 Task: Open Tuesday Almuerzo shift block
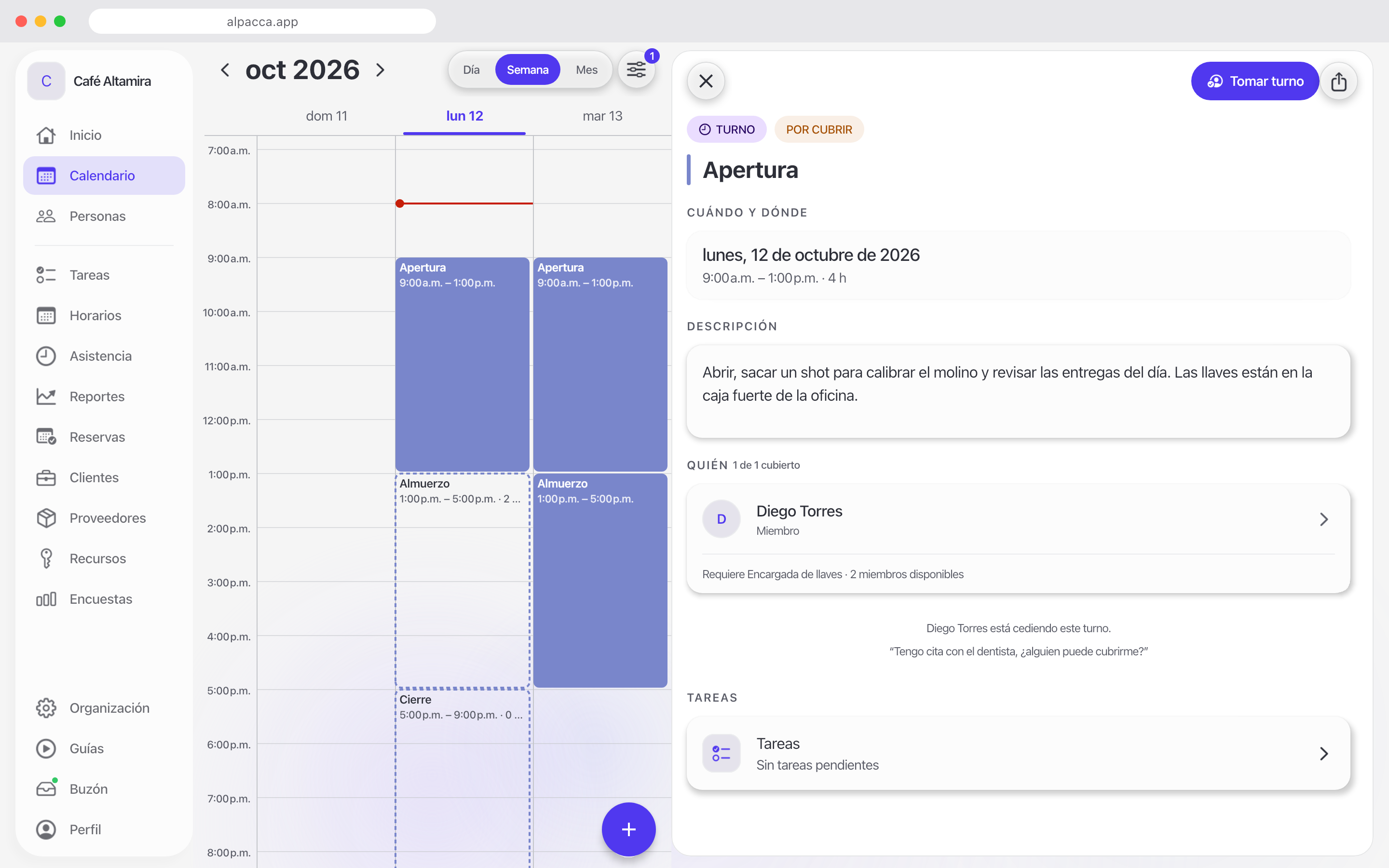point(600,581)
